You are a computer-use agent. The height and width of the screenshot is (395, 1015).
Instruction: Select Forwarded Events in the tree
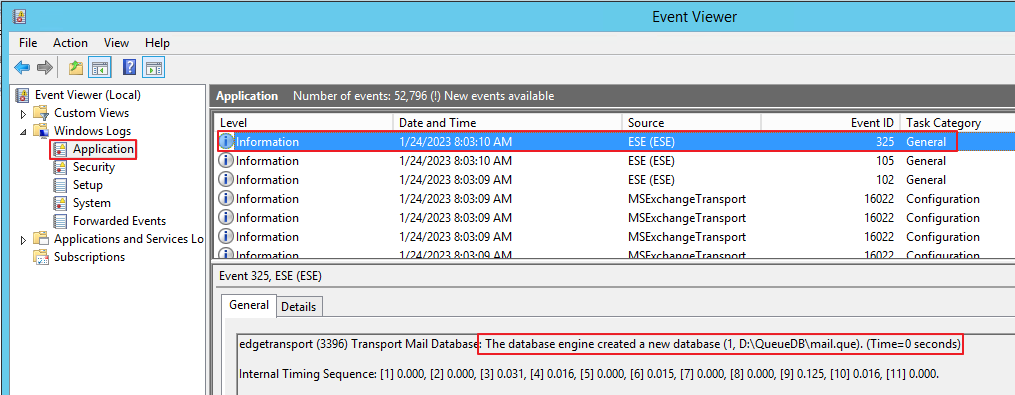pyautogui.click(x=119, y=221)
